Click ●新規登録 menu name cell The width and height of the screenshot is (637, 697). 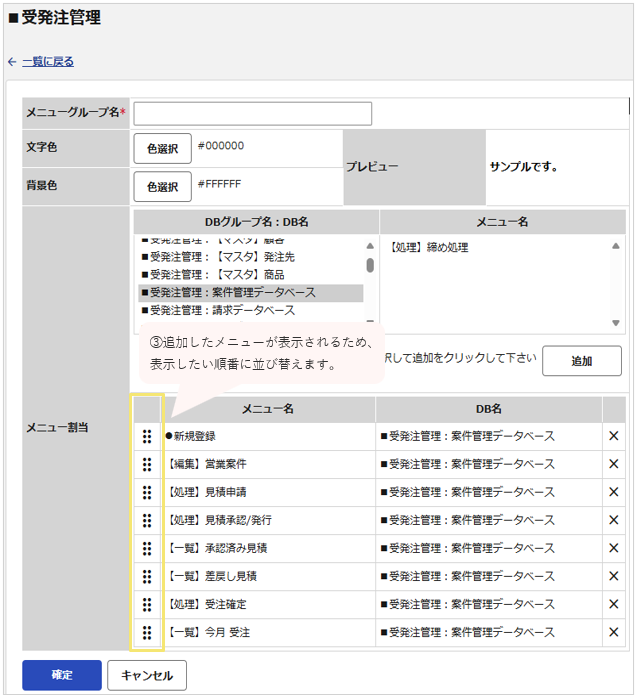pyautogui.click(x=268, y=437)
